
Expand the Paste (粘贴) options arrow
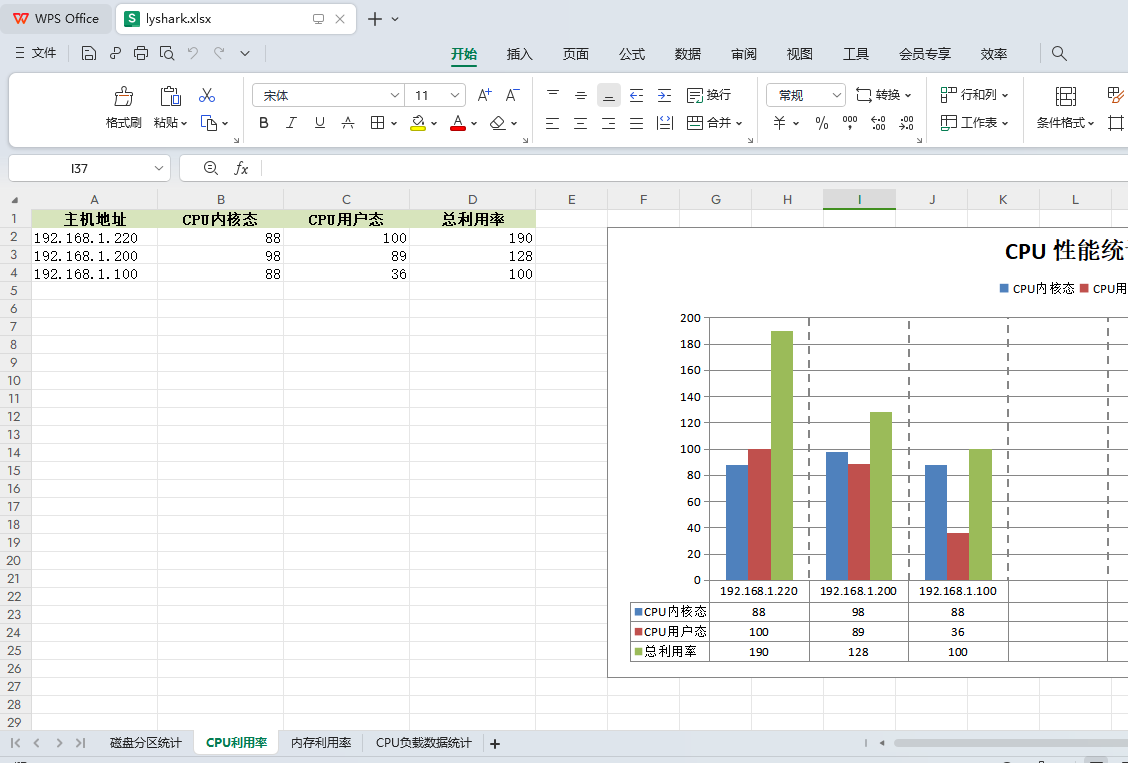tap(184, 124)
